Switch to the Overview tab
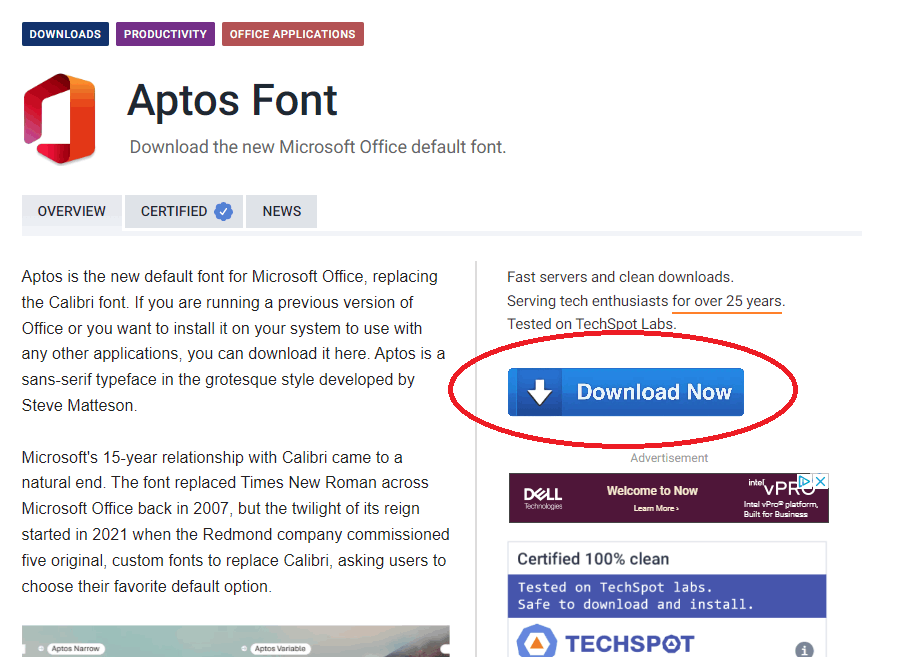The height and width of the screenshot is (657, 899). [x=72, y=212]
